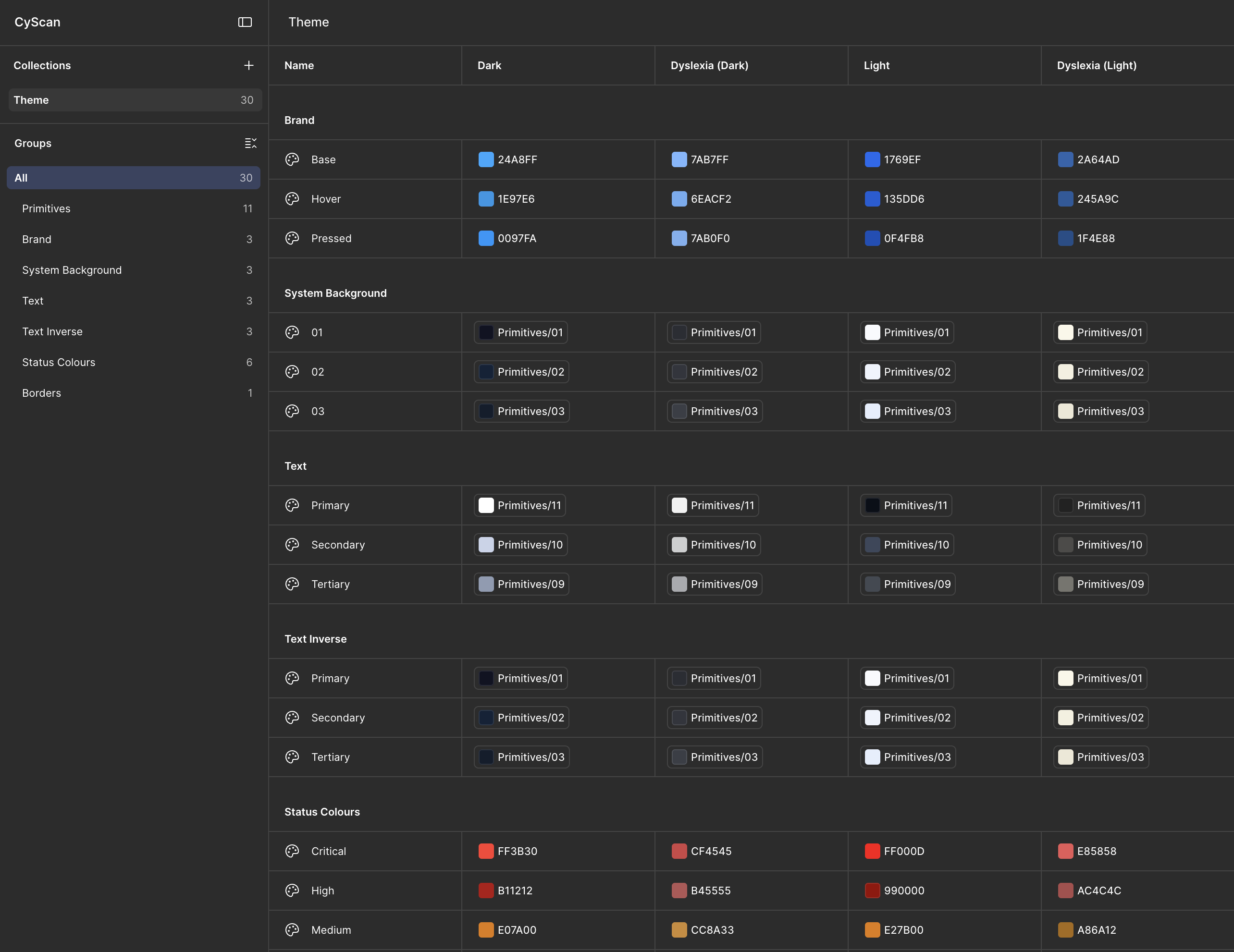Click the palette icon in System Background 03 row
The height and width of the screenshot is (952, 1234).
(x=292, y=412)
